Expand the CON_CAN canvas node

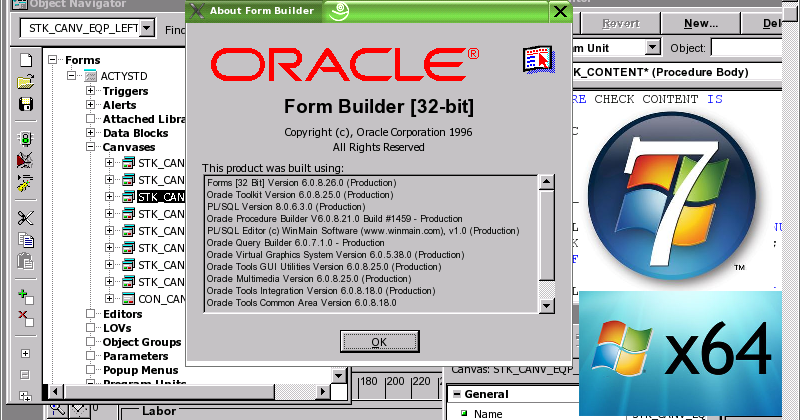tap(109, 299)
